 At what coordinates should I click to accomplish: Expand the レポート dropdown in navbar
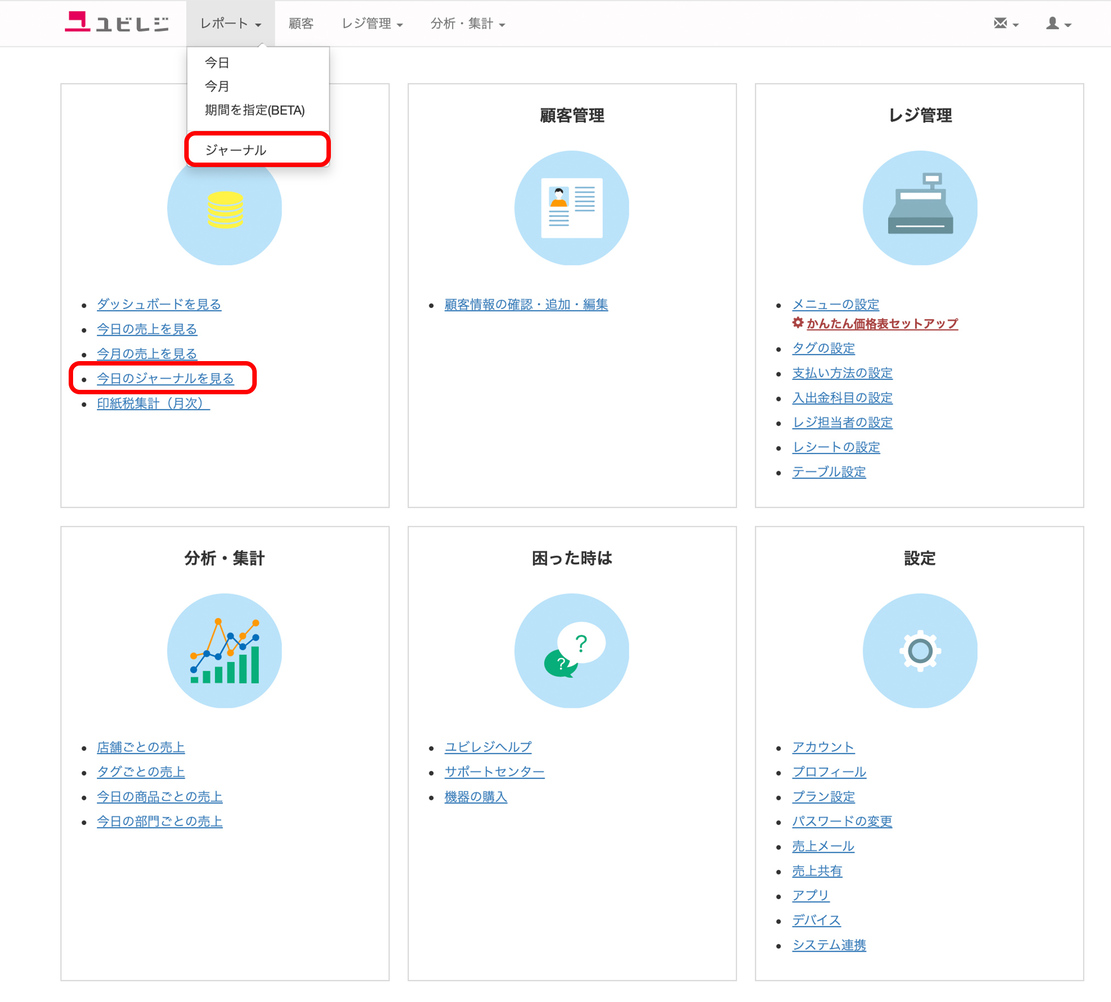point(230,23)
